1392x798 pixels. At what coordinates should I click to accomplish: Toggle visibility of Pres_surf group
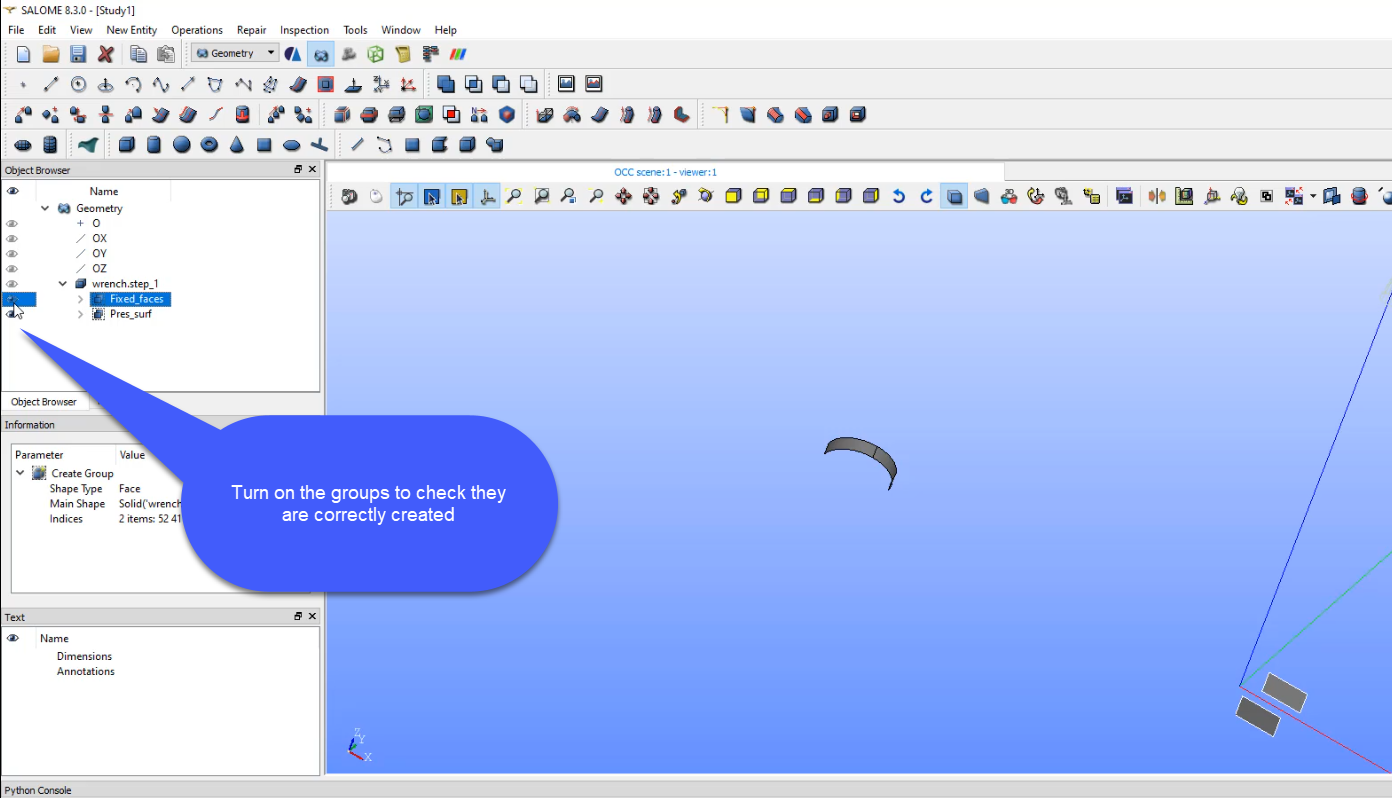(x=10, y=314)
